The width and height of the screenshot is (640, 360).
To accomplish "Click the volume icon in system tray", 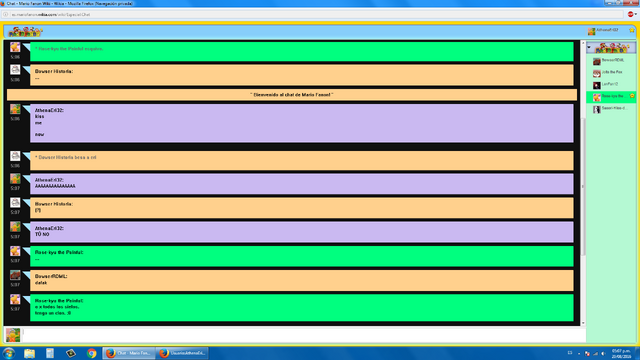I will [x=603, y=353].
